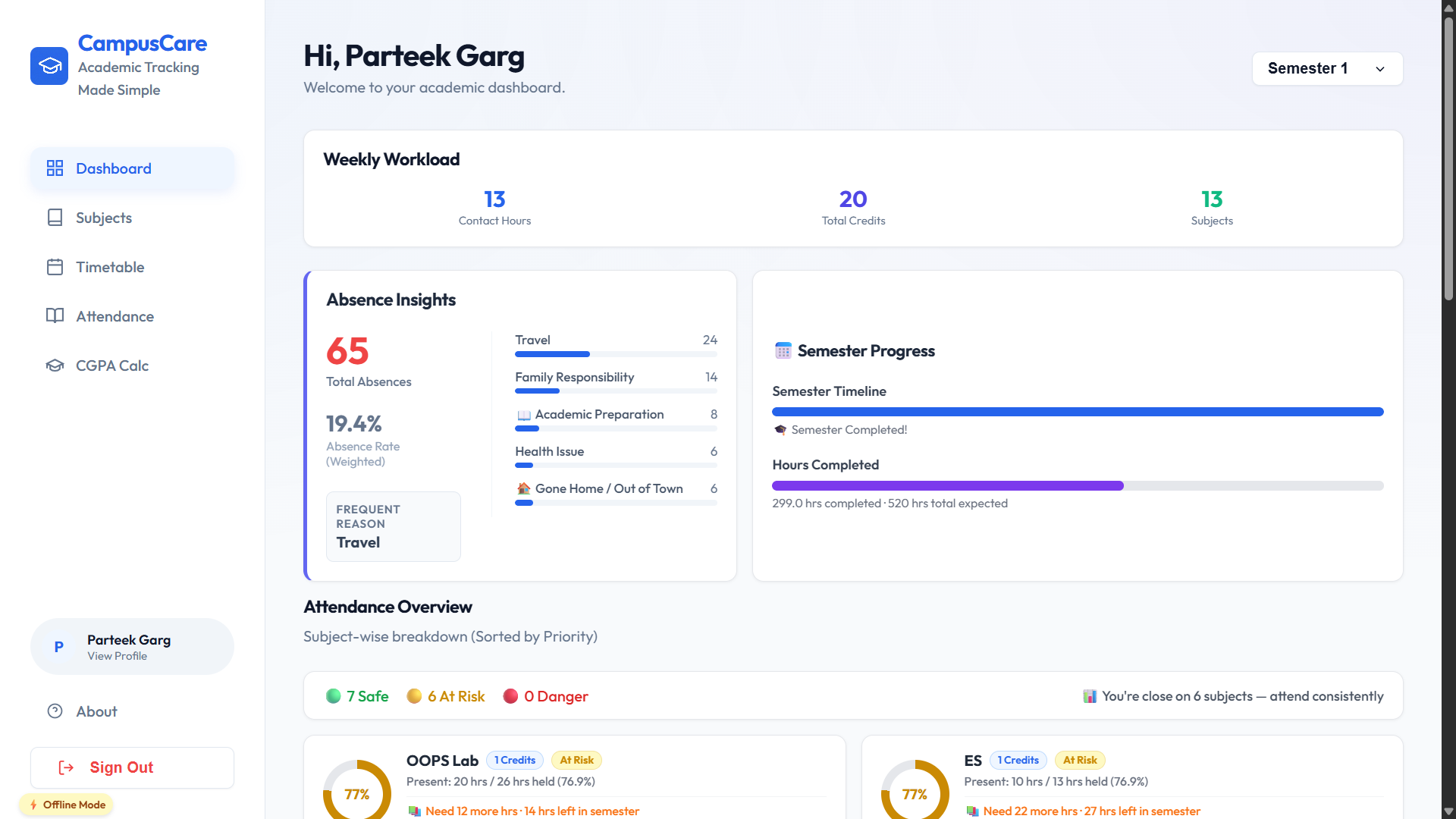Click the books icon in ES need-hours line

pos(972,811)
